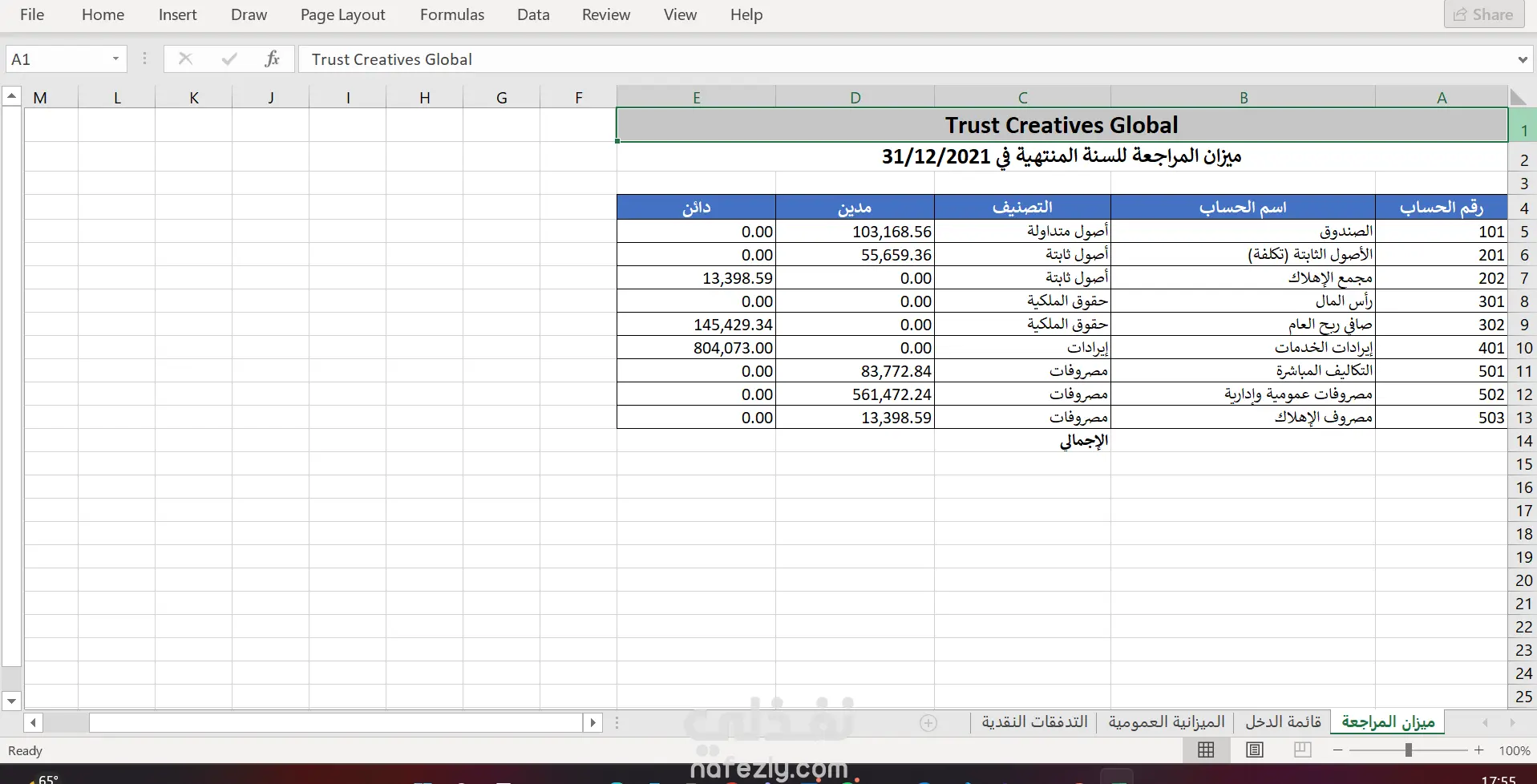
Task: Click the vertical scrollbar up arrow
Action: (11, 96)
